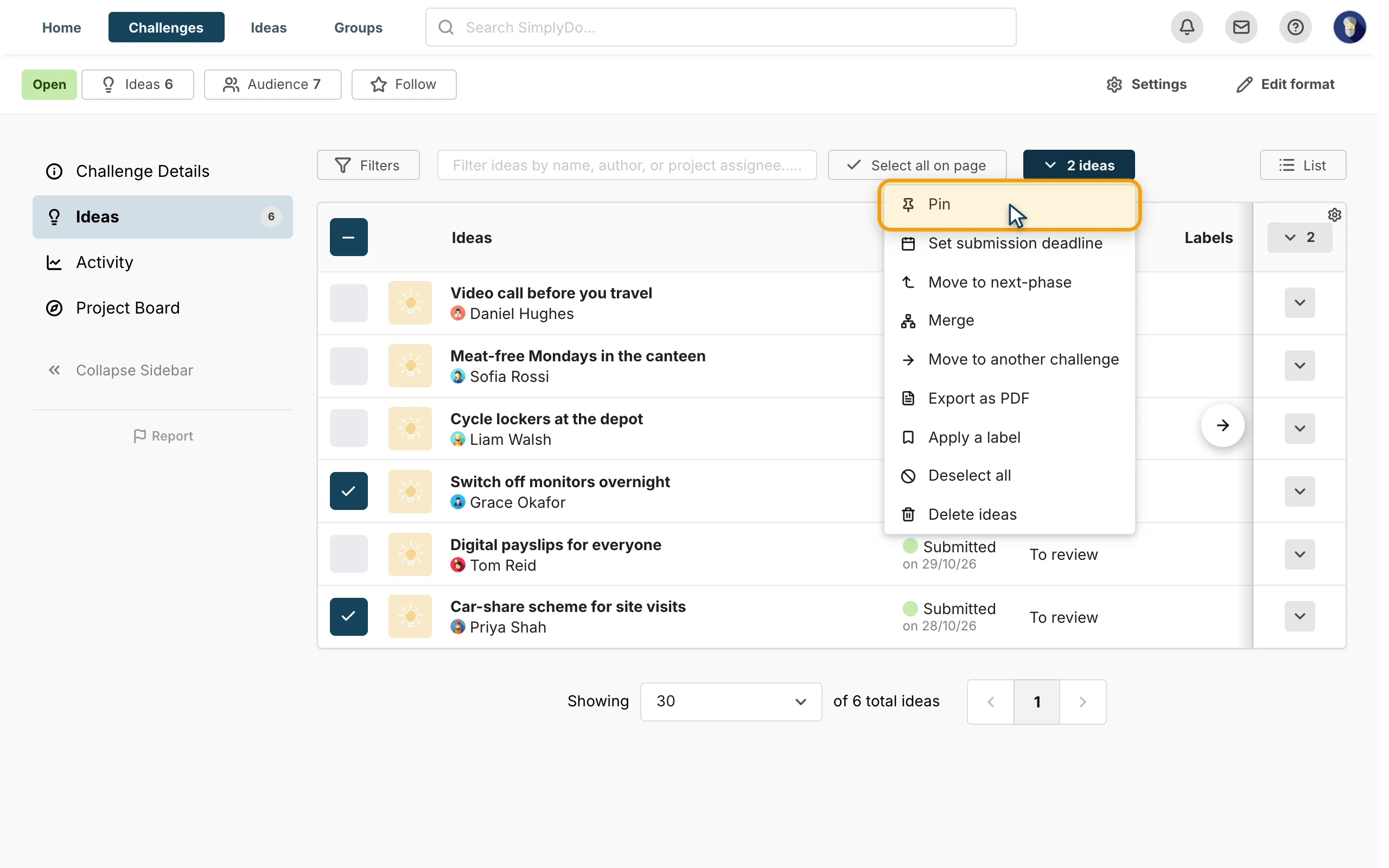Collapse the 2 ideas bulk actions dropdown
The image size is (1389, 868).
tap(1079, 165)
